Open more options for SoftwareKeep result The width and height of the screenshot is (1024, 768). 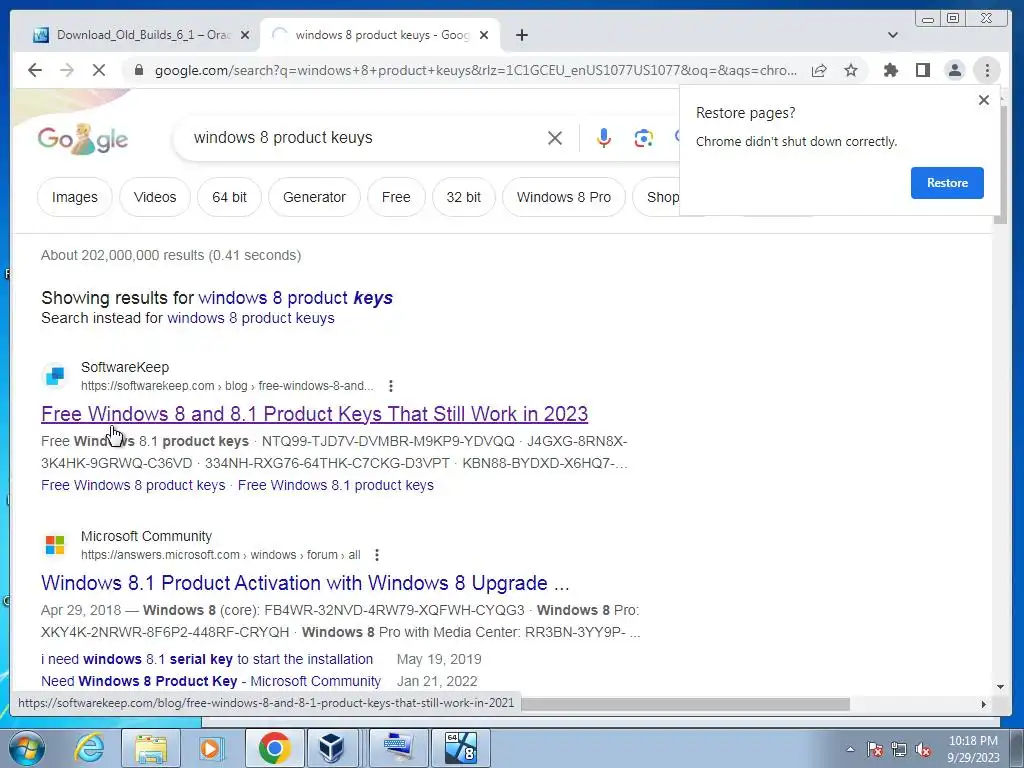pyautogui.click(x=391, y=386)
